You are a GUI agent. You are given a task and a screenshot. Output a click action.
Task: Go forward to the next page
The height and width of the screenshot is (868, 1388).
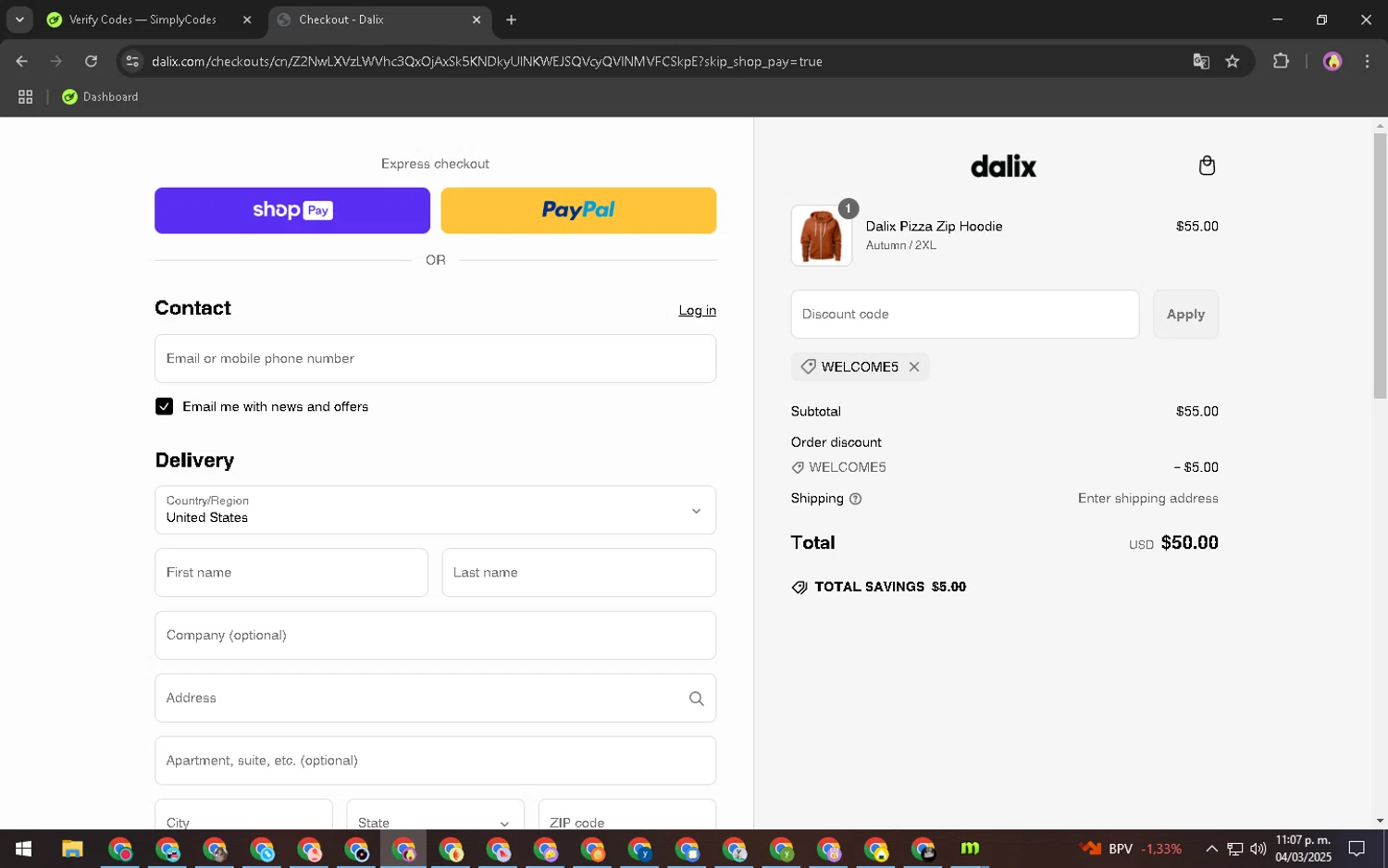click(56, 61)
